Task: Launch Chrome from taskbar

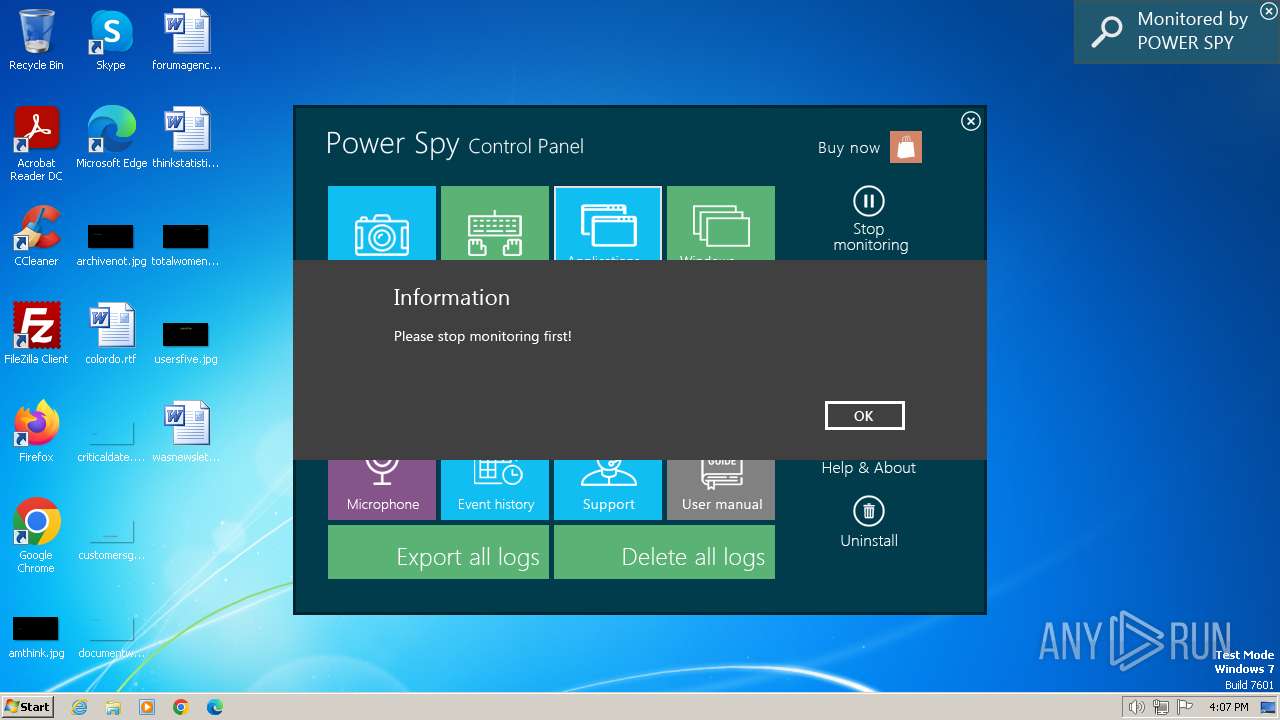Action: (x=181, y=707)
